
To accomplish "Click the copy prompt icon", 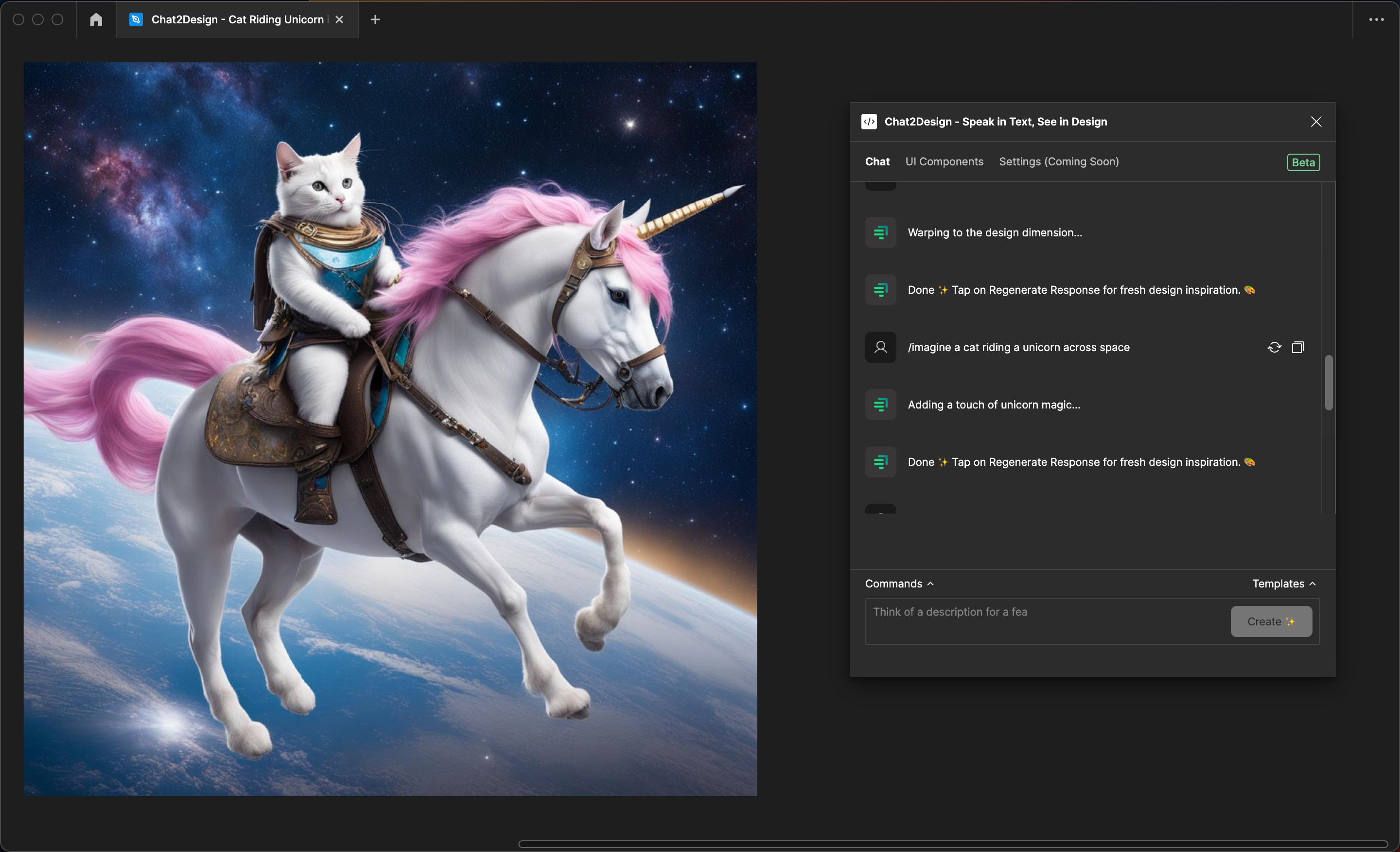I will pyautogui.click(x=1298, y=347).
